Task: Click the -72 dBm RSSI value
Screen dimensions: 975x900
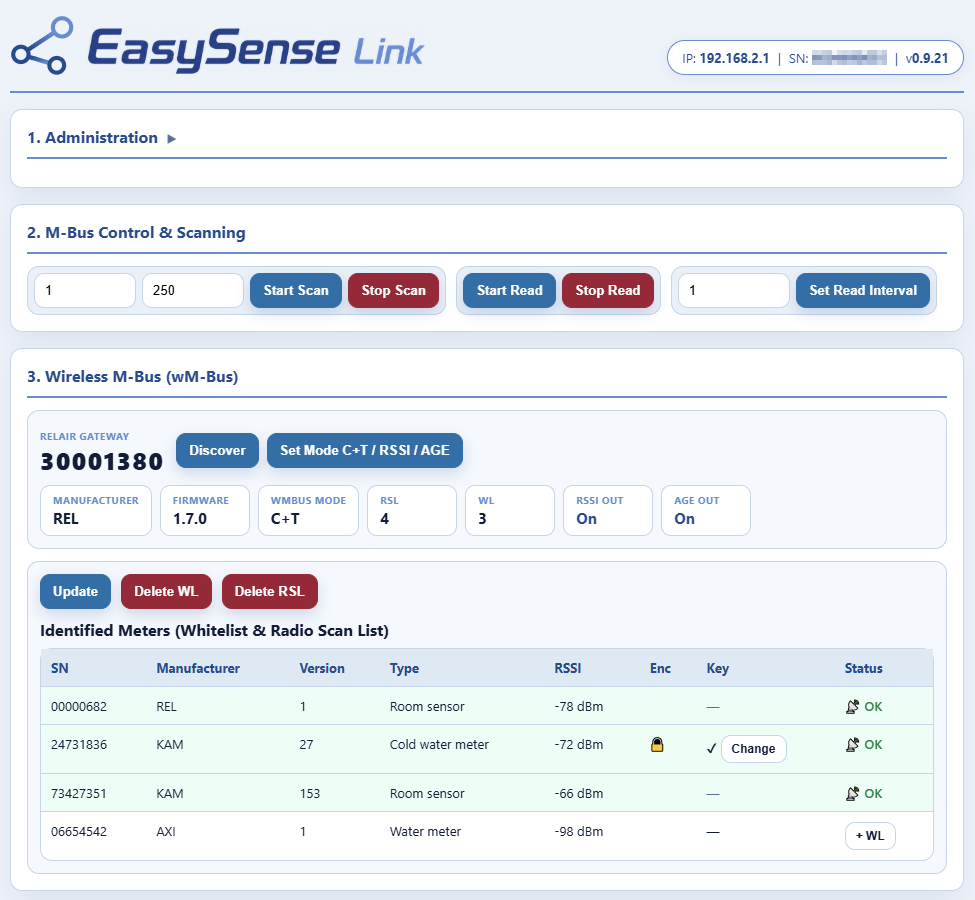Action: click(x=579, y=745)
